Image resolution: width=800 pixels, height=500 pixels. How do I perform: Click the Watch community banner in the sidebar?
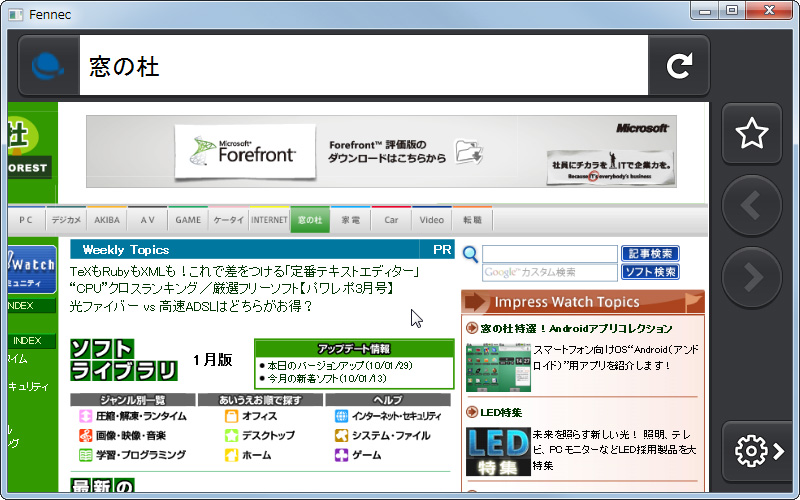click(32, 269)
